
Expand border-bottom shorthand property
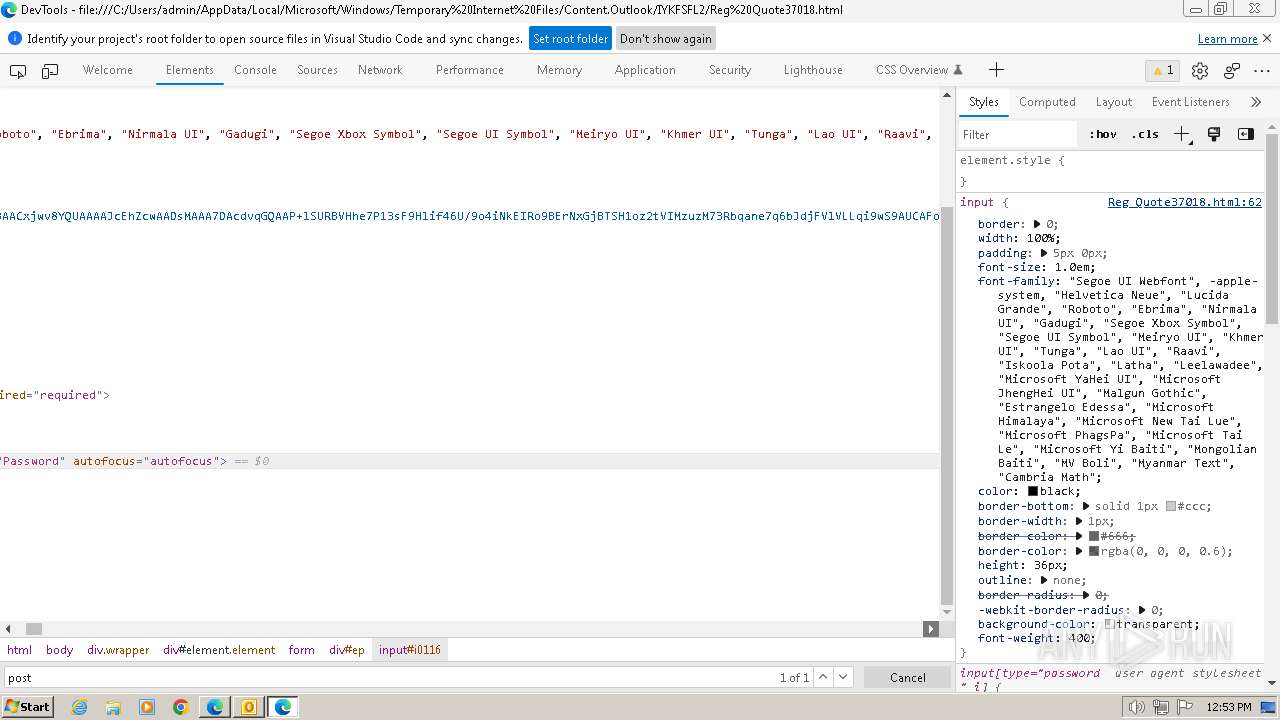pyautogui.click(x=1086, y=506)
